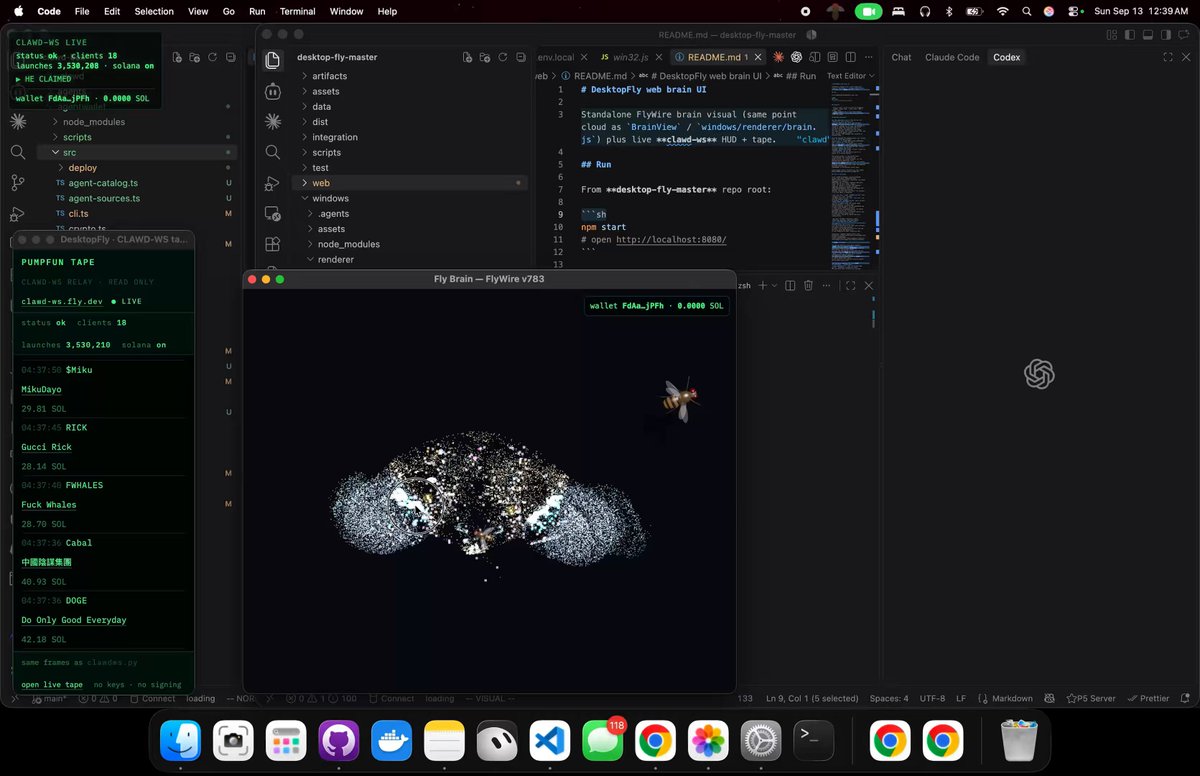Screen dimensions: 1200x776
Task: Collapse the src folder in the back window
Action: pyautogui.click(x=137, y=152)
